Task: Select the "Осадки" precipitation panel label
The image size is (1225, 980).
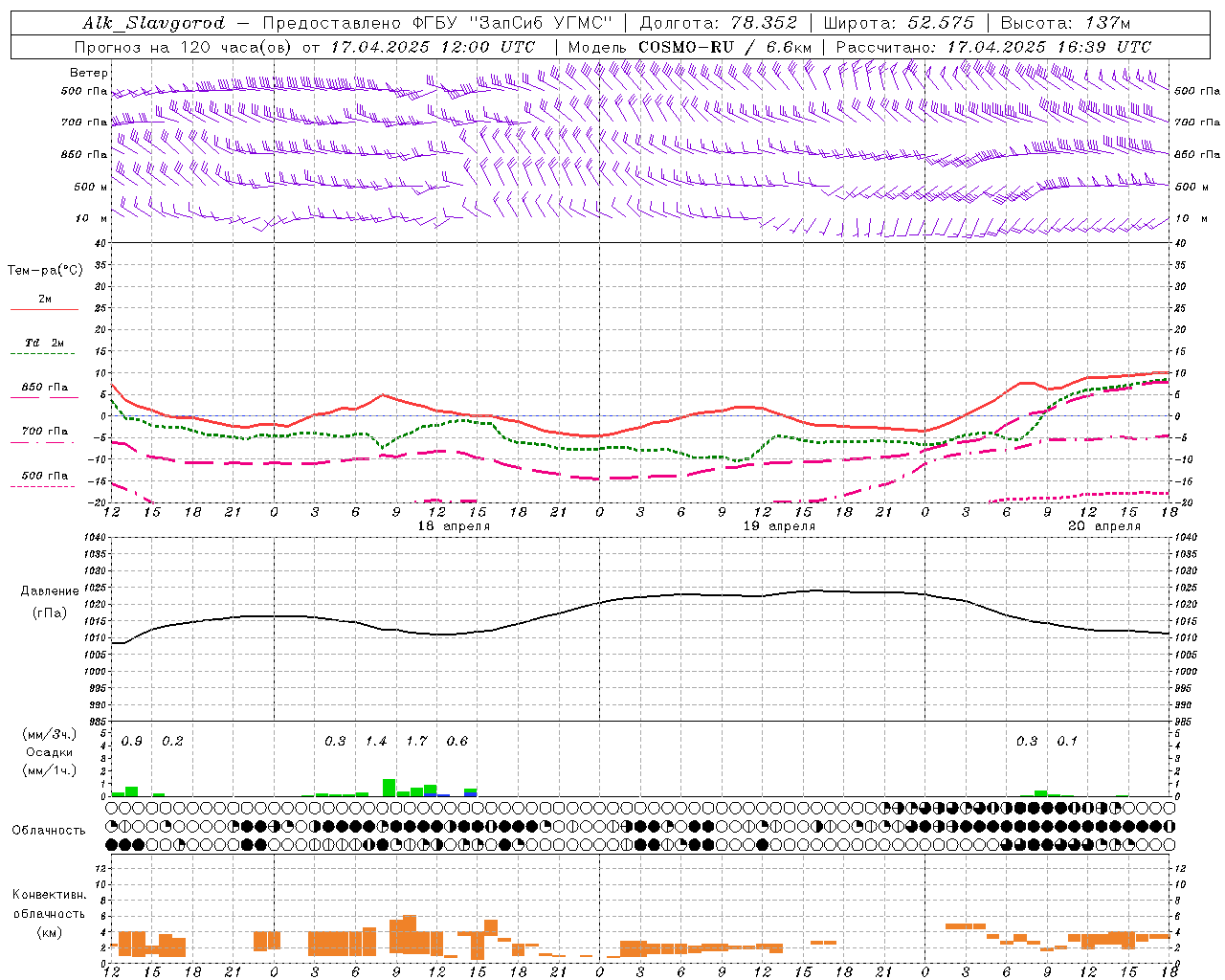Action: click(x=49, y=752)
